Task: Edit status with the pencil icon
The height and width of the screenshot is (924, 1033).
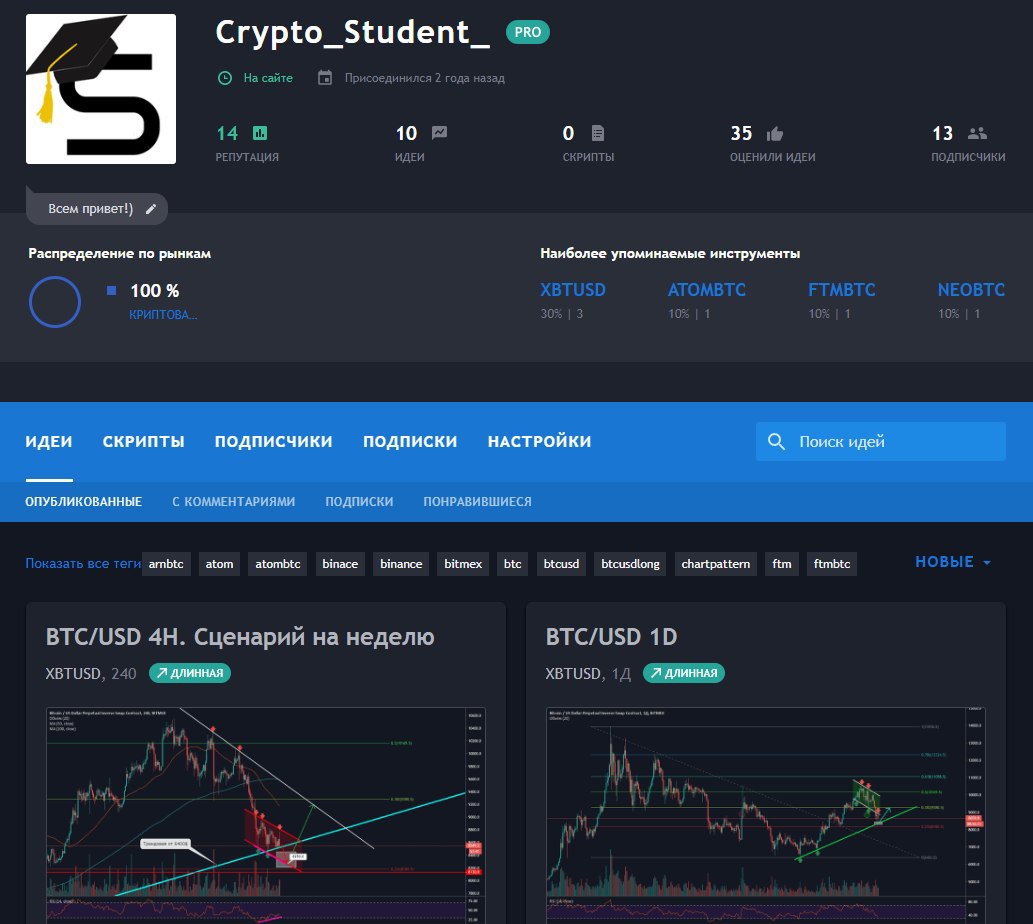Action: pos(151,209)
